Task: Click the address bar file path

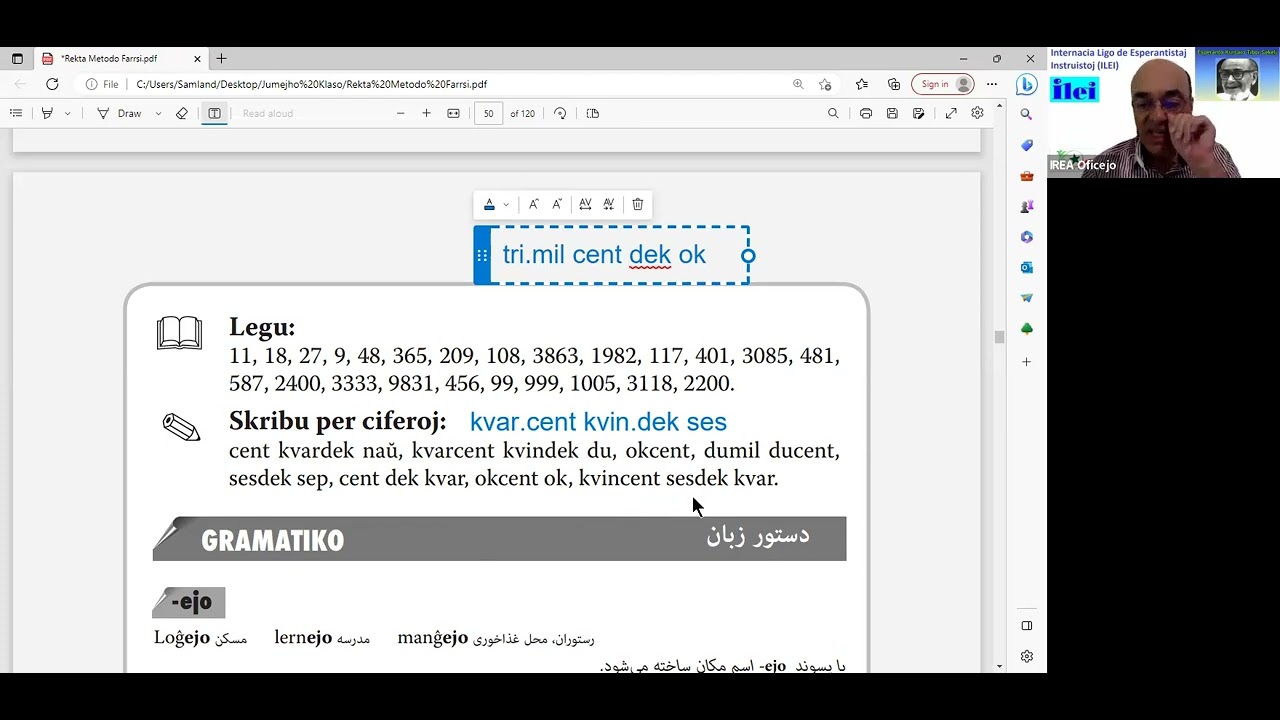Action: pyautogui.click(x=312, y=84)
